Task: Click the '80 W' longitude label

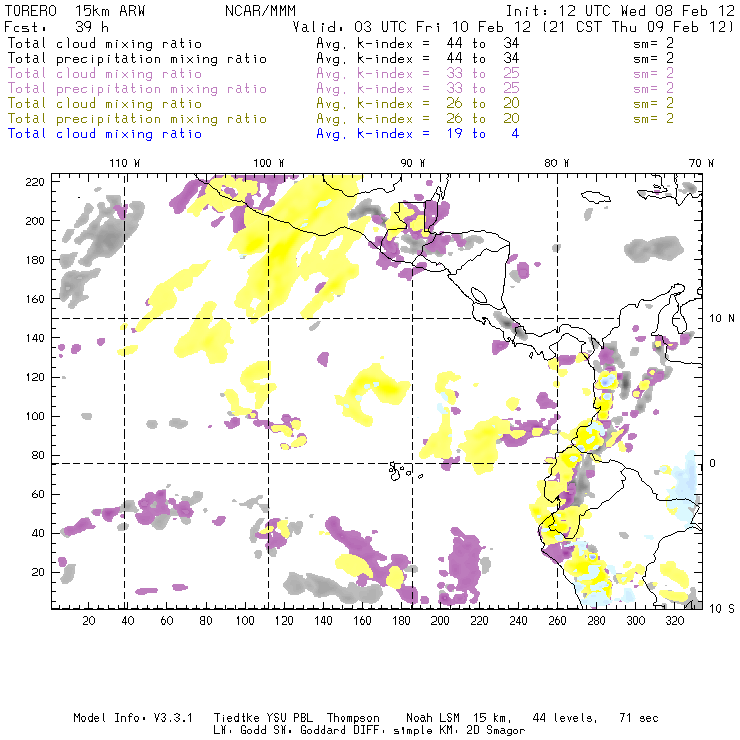Action: (556, 163)
